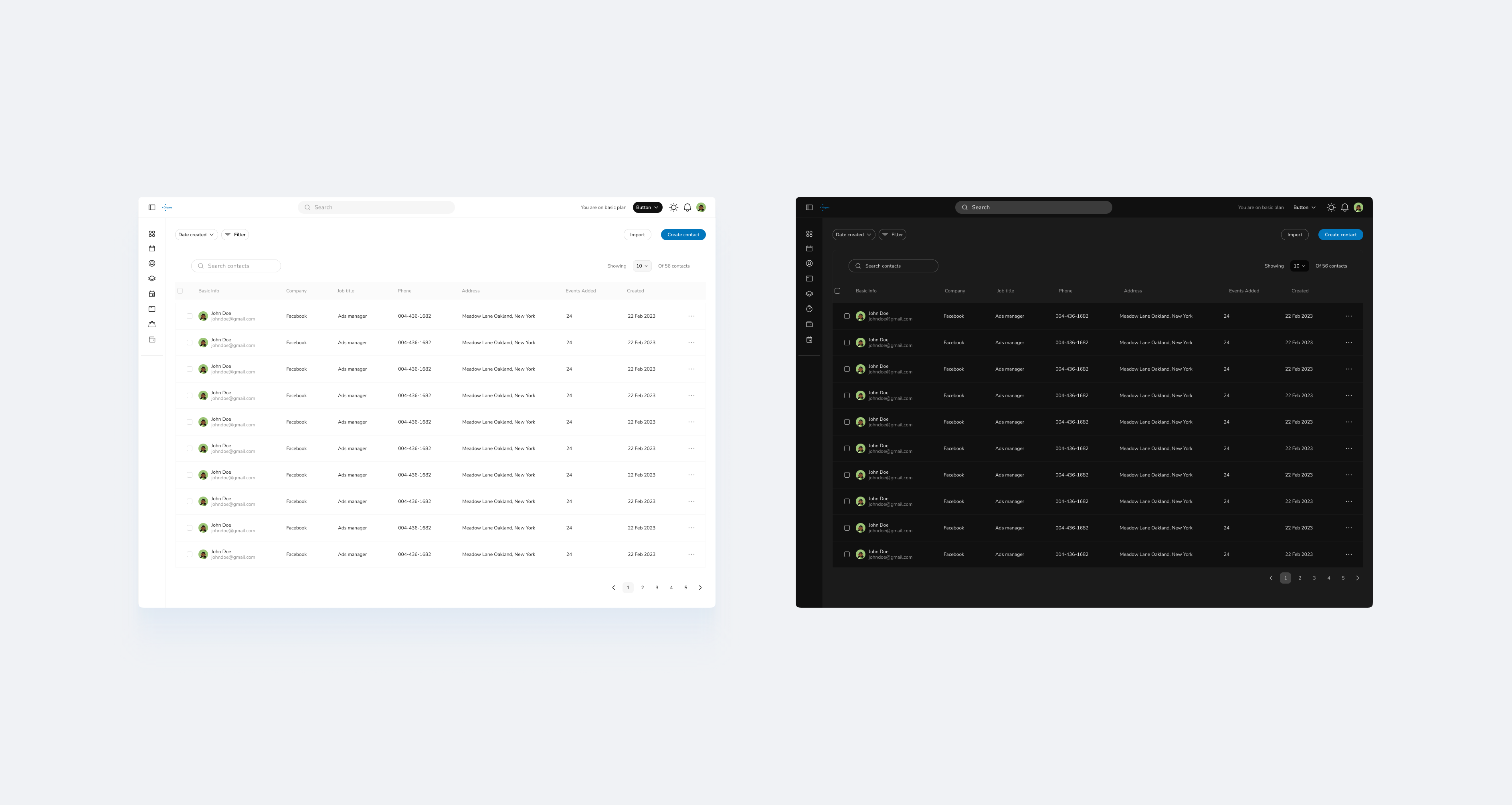The height and width of the screenshot is (805, 1512).
Task: Open user avatar menu in light header
Action: point(701,207)
